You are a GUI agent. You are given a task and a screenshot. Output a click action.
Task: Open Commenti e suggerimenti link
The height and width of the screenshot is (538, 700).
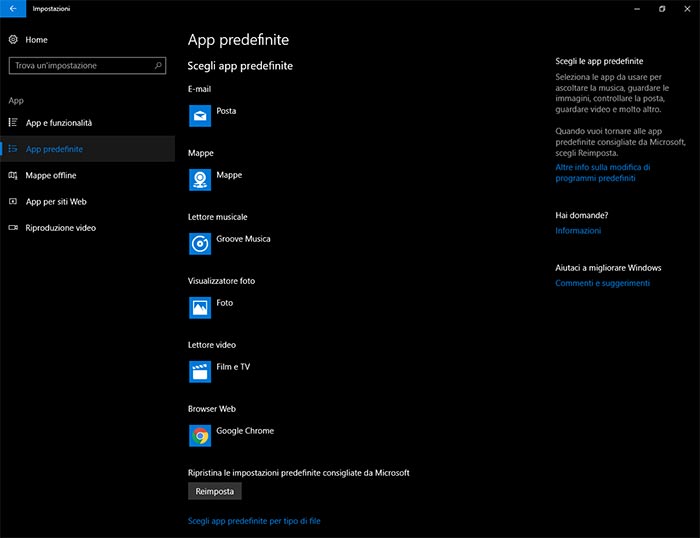(602, 283)
